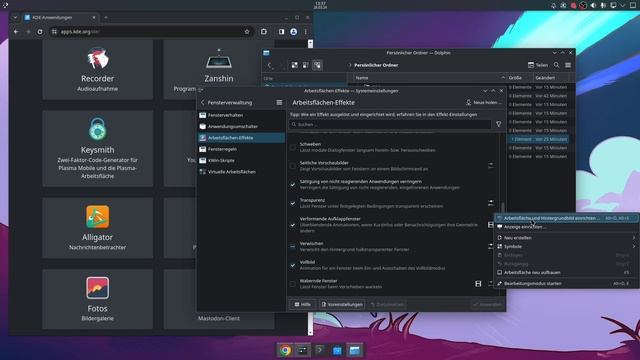Image resolution: width=640 pixels, height=360 pixels.
Task: Click browser back arrow
Action: point(16,31)
